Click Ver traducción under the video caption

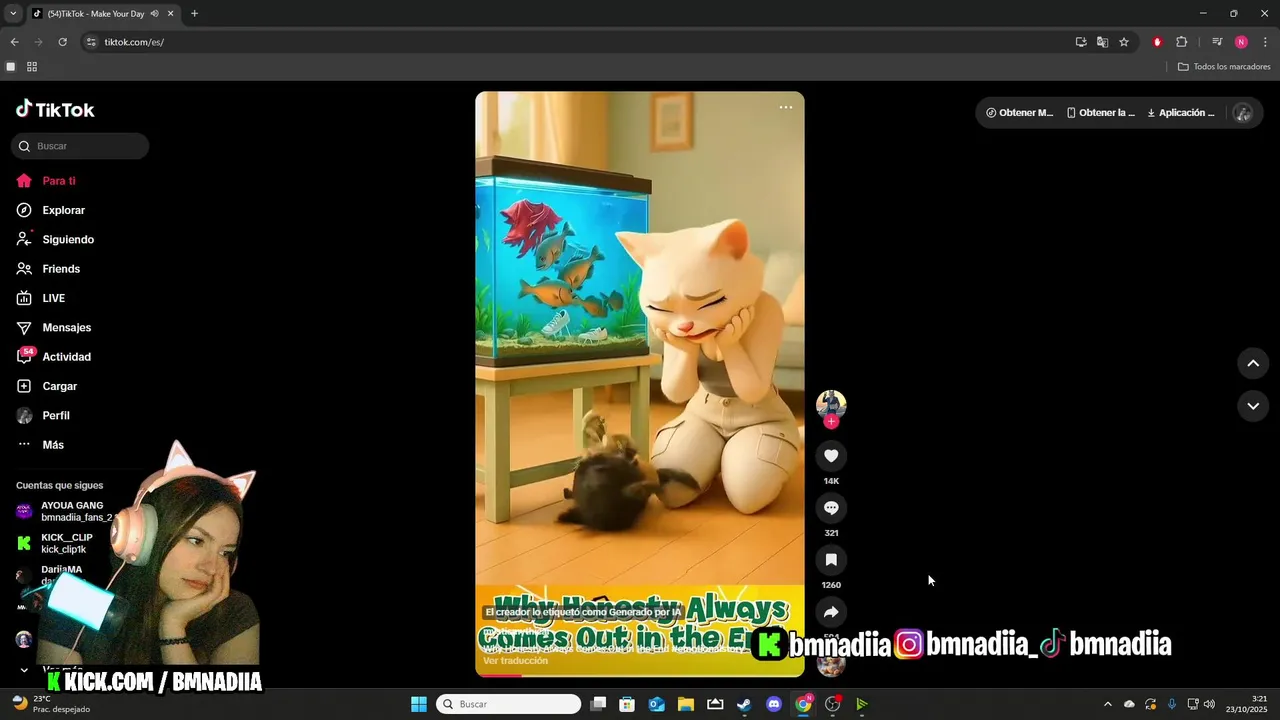pyautogui.click(x=515, y=661)
